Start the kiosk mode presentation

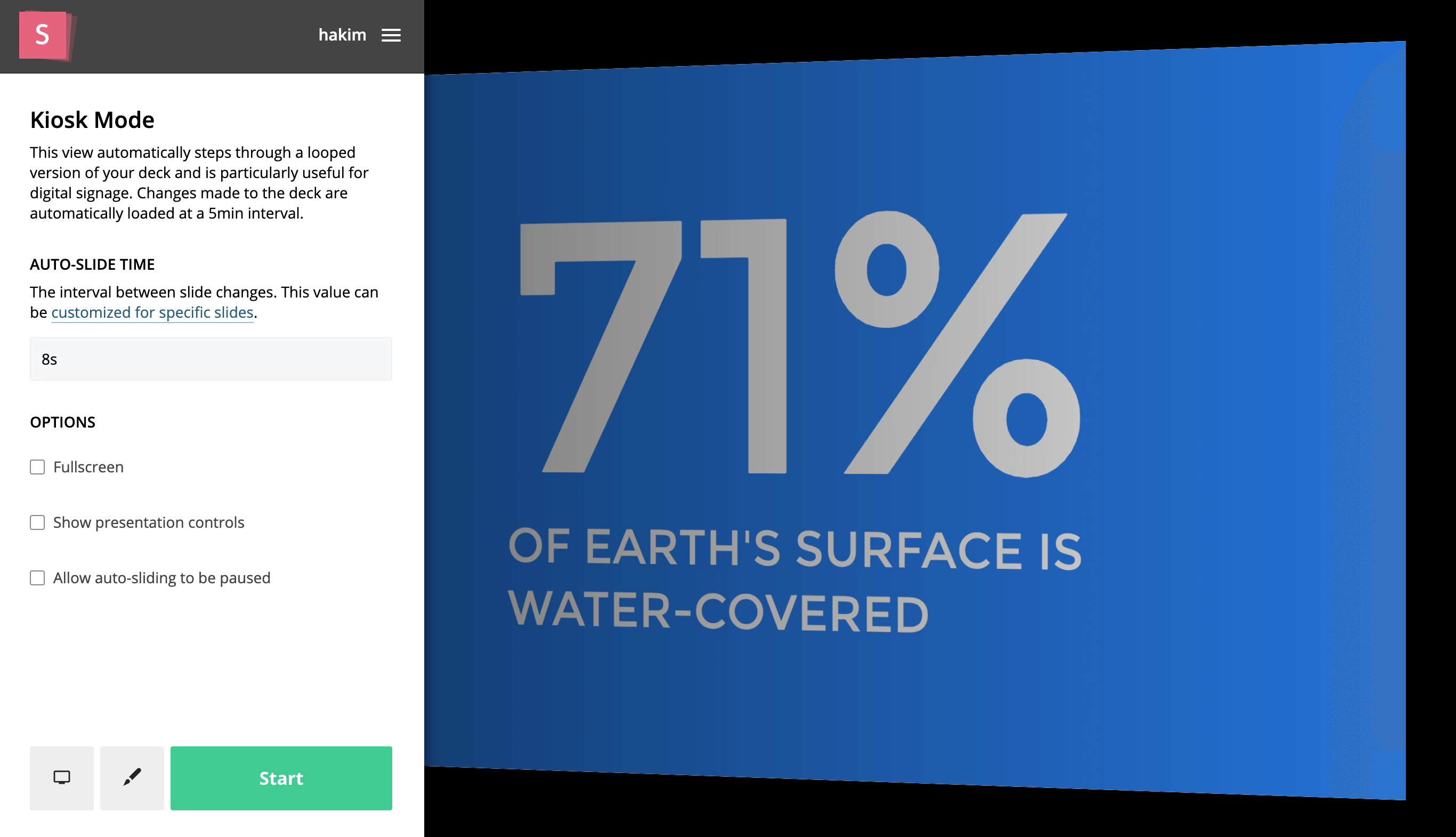coord(281,778)
